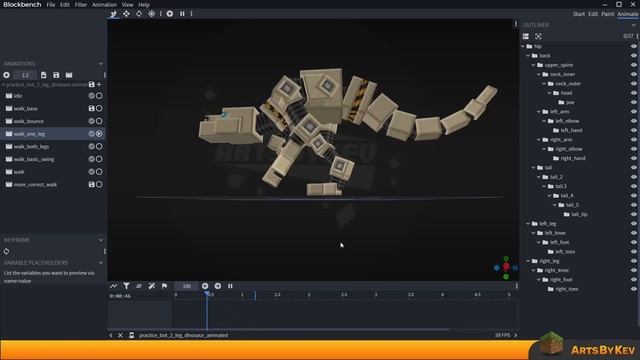Collapse the left_leg group
Image resolution: width=640 pixels, height=360 pixels.
(528, 224)
